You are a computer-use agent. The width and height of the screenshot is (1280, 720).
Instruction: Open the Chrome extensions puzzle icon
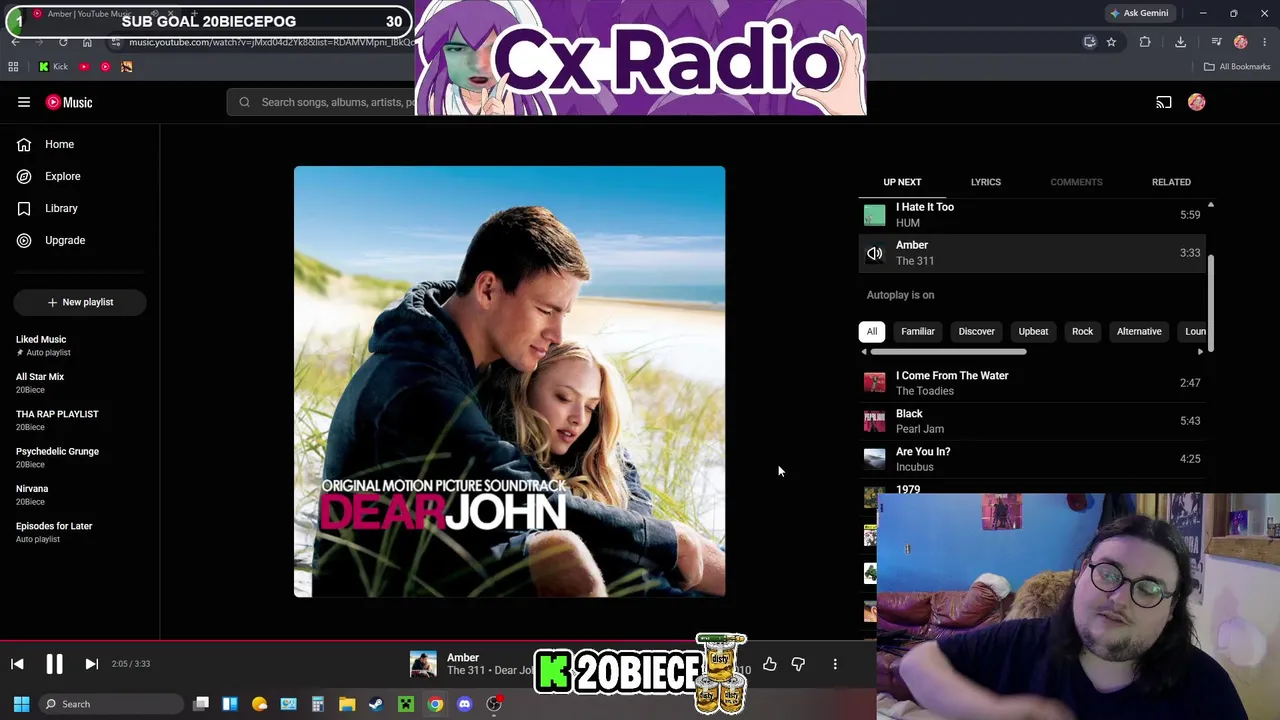pyautogui.click(x=1145, y=42)
